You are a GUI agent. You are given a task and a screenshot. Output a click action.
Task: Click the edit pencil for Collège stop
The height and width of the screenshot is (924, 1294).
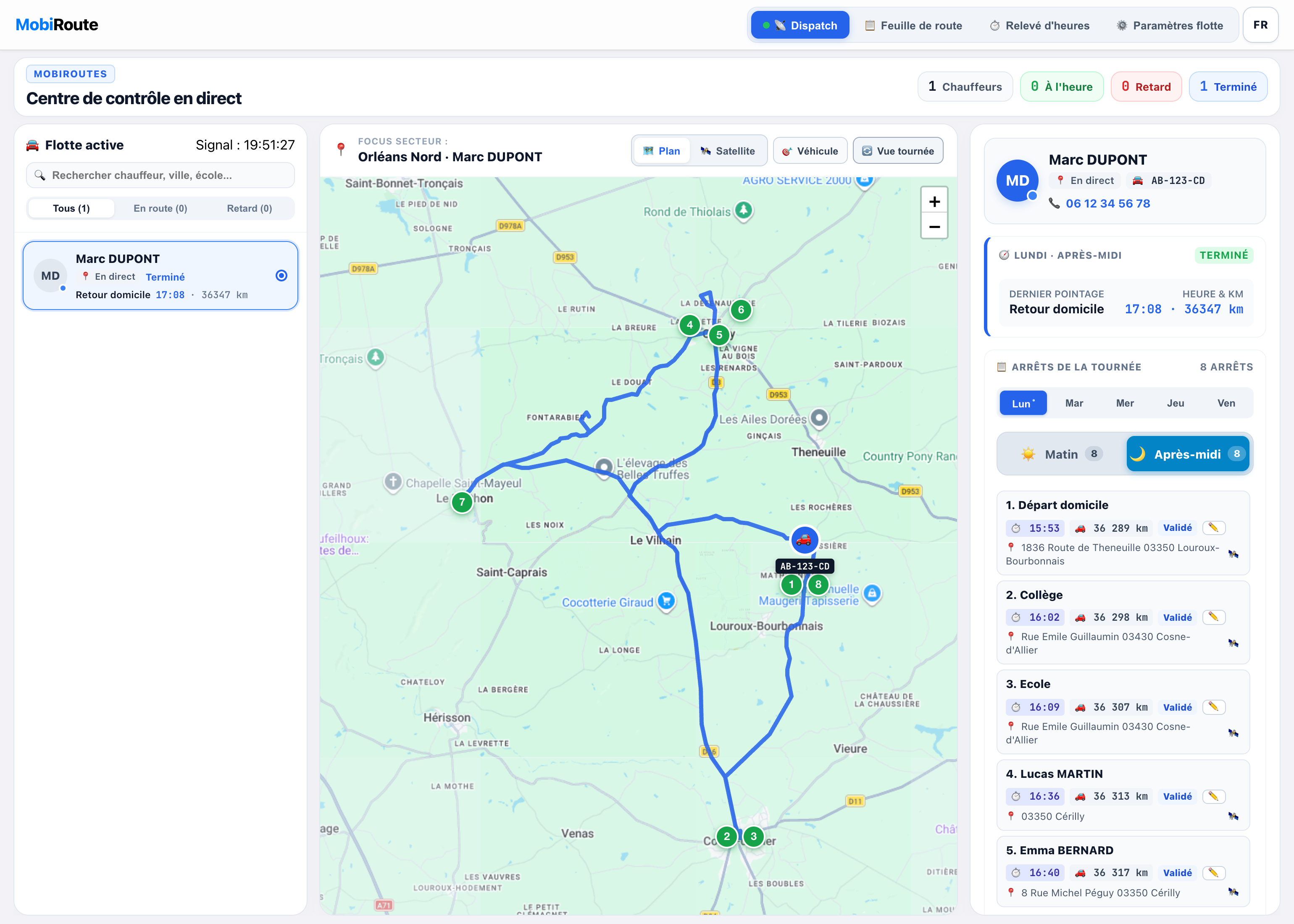pyautogui.click(x=1213, y=617)
